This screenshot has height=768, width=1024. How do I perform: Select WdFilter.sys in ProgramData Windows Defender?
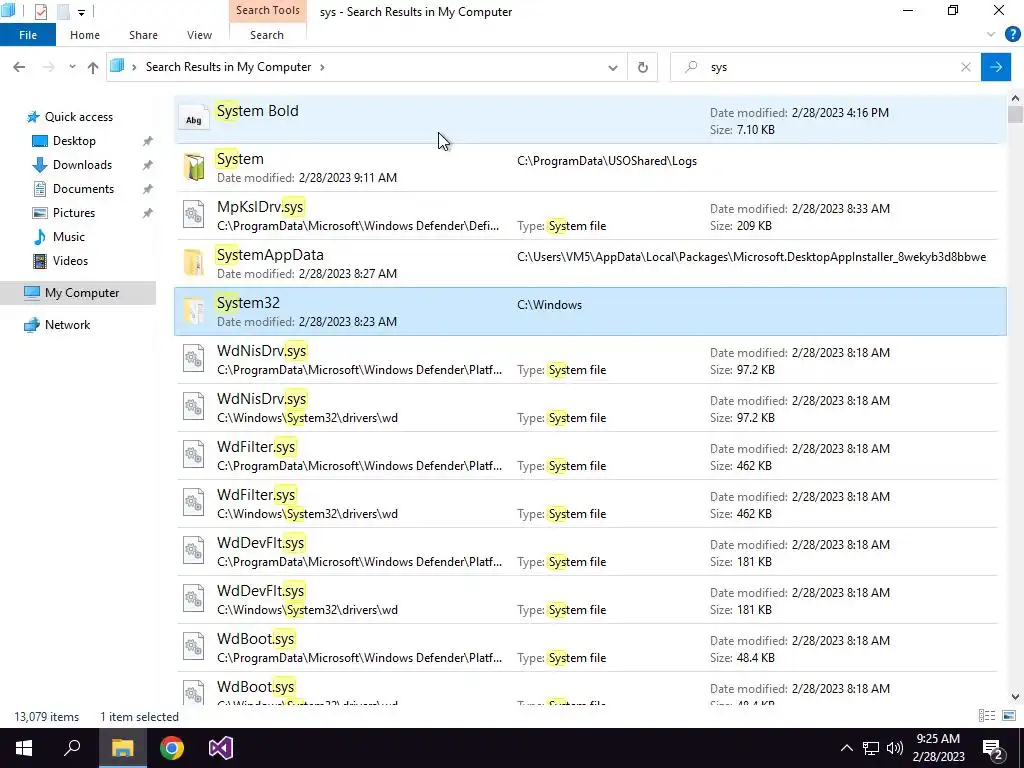pos(590,455)
